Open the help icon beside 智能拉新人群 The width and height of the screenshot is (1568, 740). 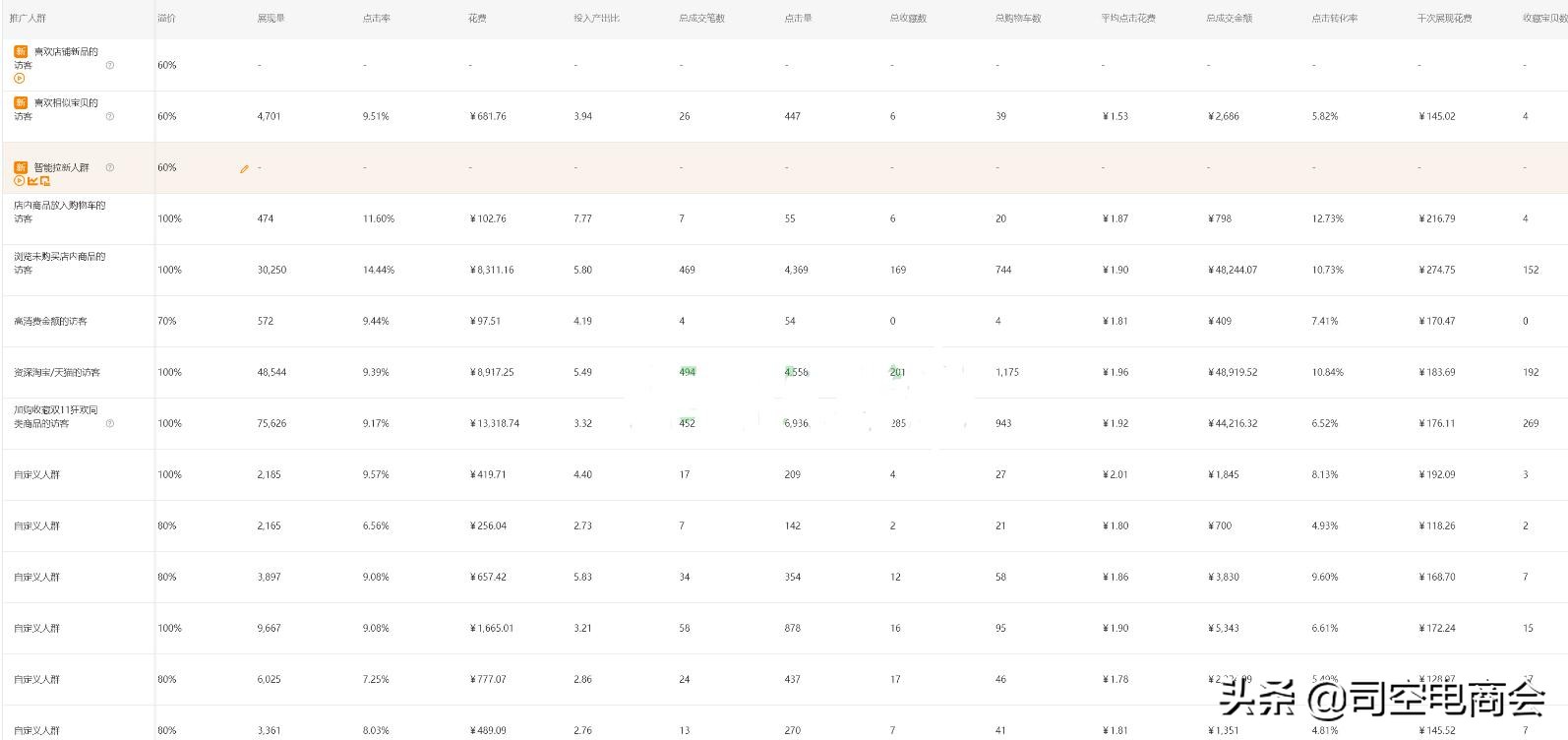pos(109,167)
